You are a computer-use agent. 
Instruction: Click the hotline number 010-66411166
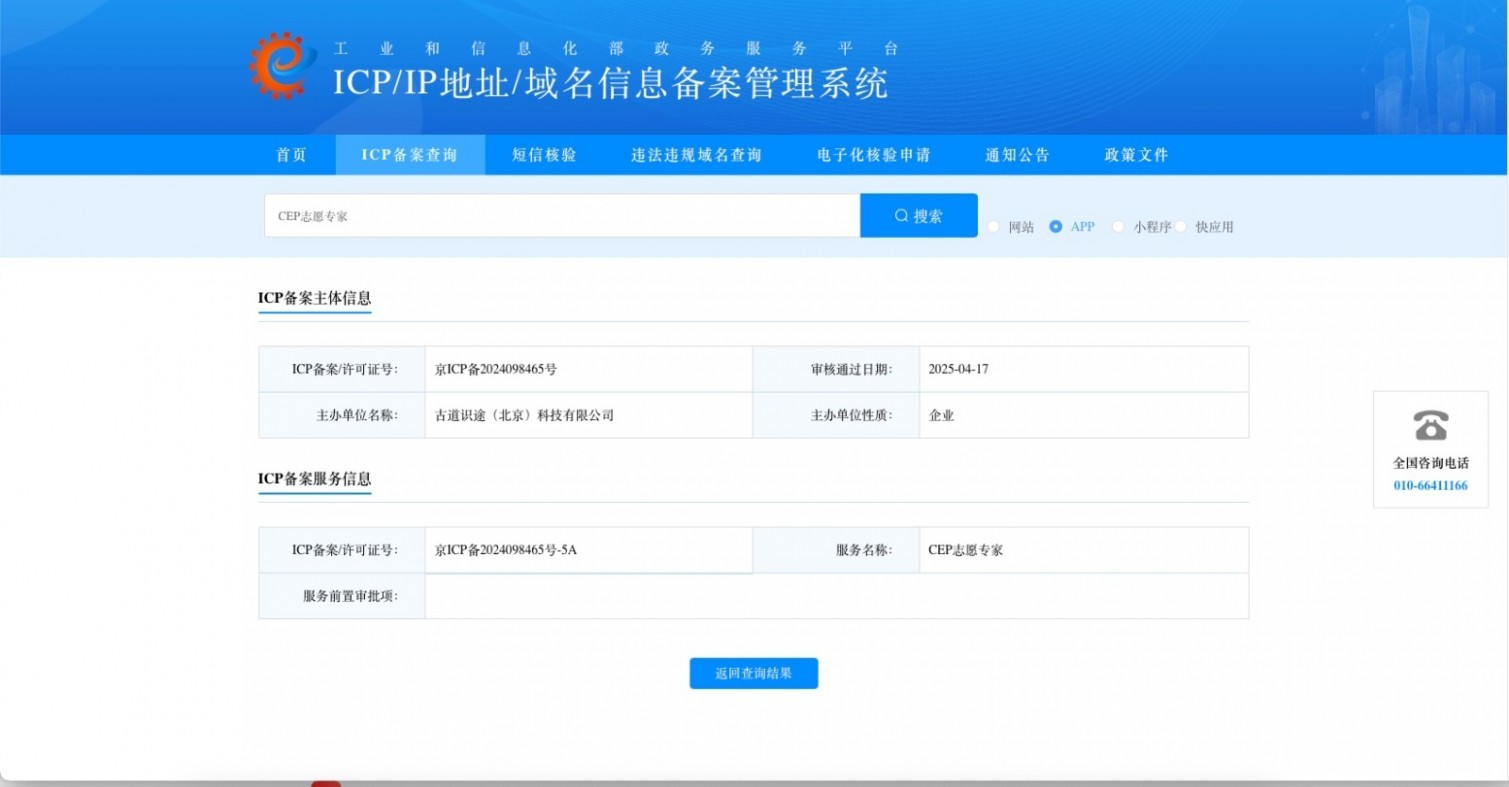(x=1430, y=486)
